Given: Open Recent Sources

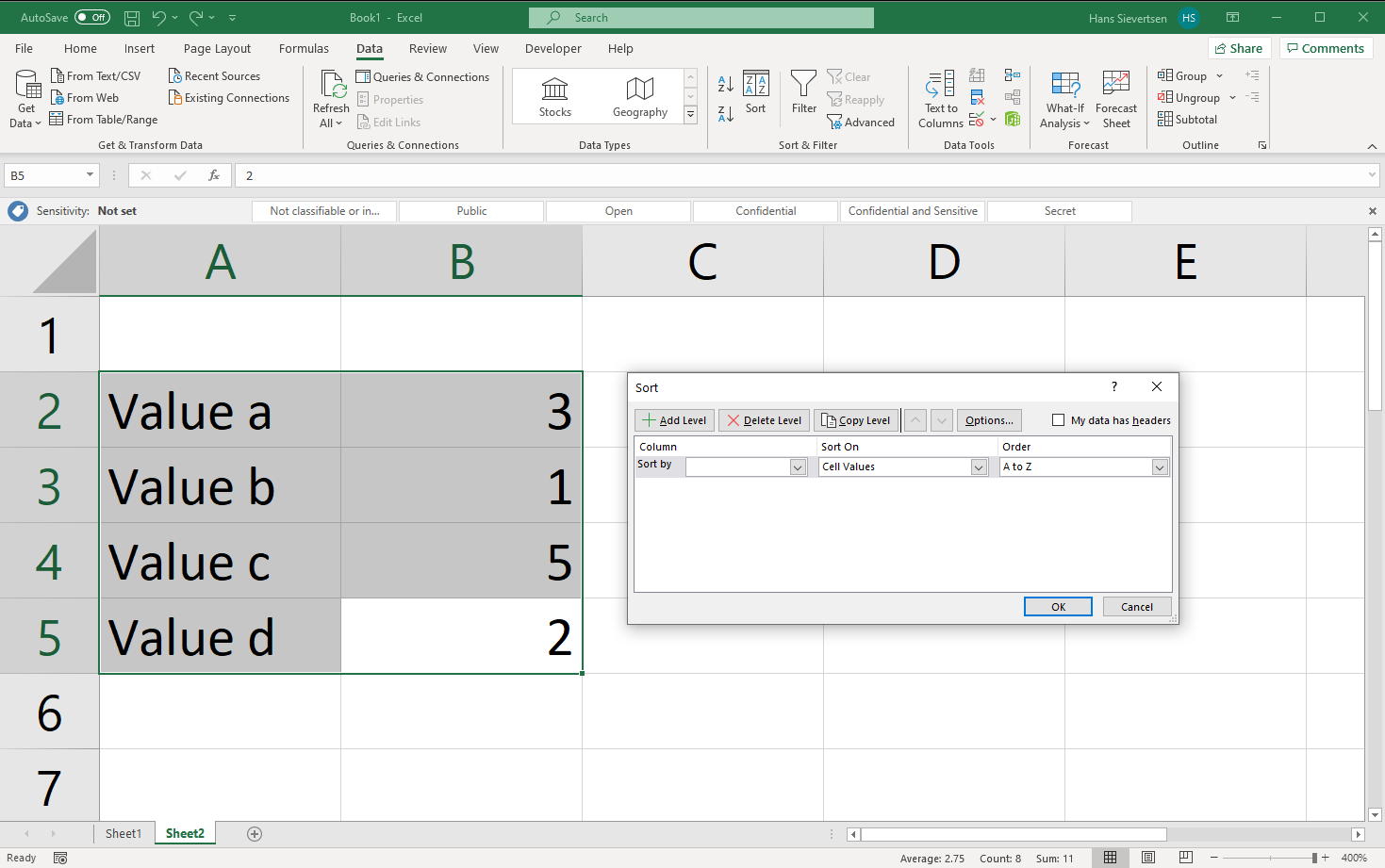Looking at the screenshot, I should pos(214,75).
